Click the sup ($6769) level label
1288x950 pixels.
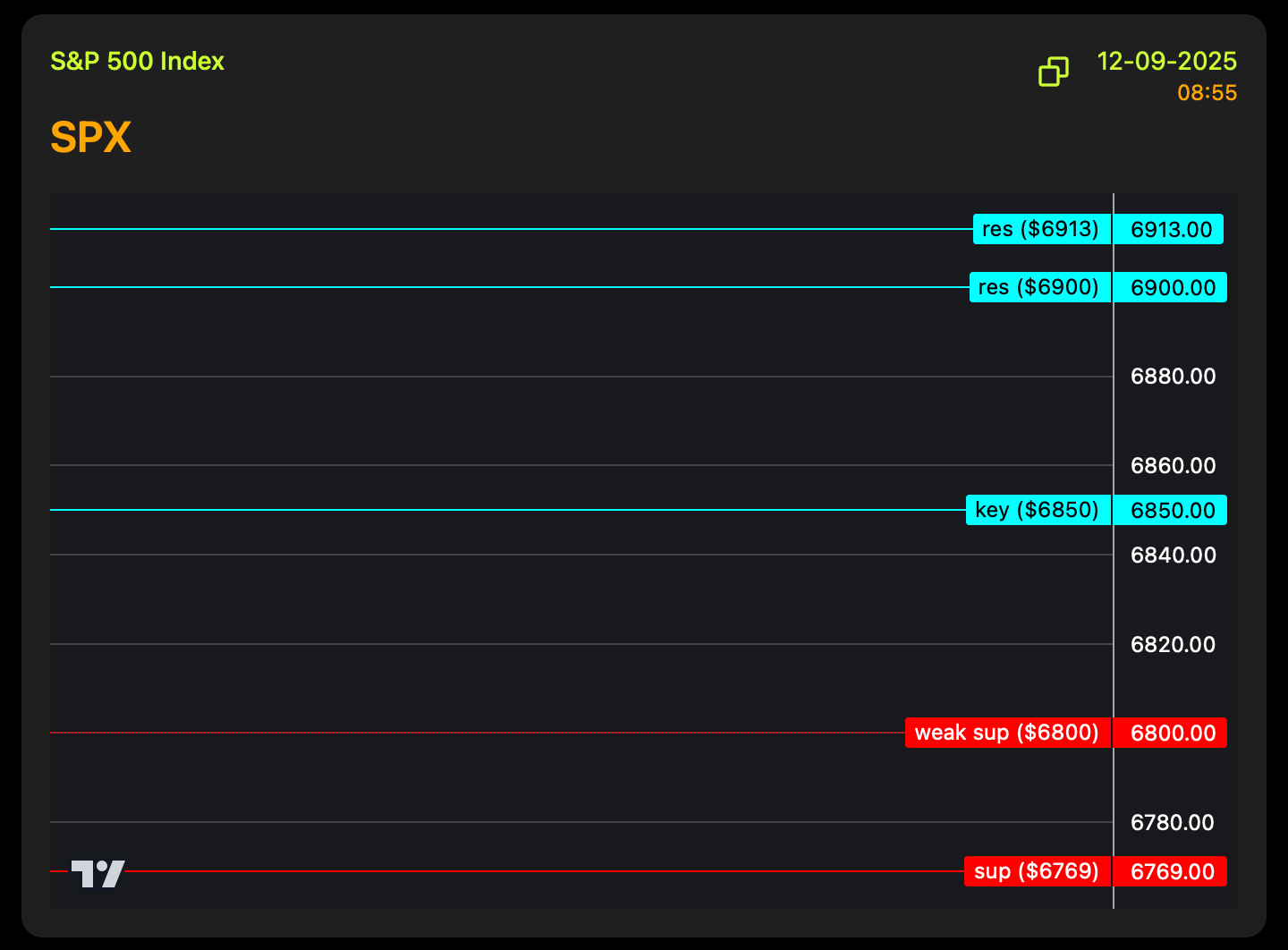click(1037, 871)
